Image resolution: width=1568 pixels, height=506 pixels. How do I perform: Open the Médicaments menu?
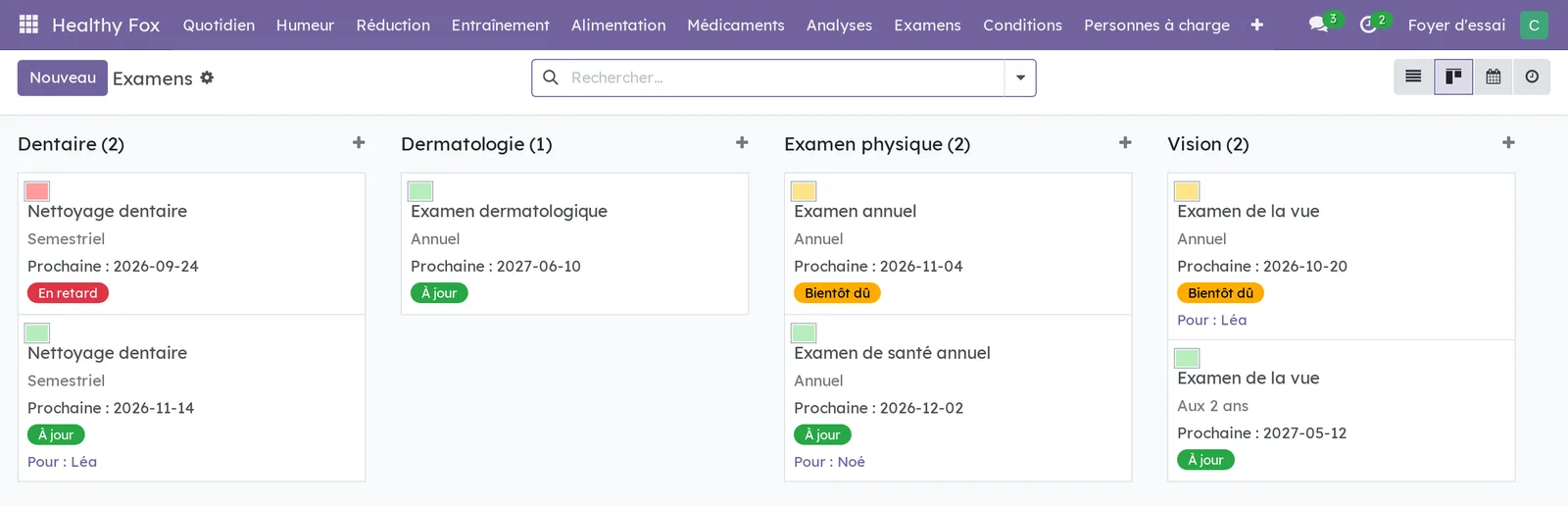click(736, 25)
